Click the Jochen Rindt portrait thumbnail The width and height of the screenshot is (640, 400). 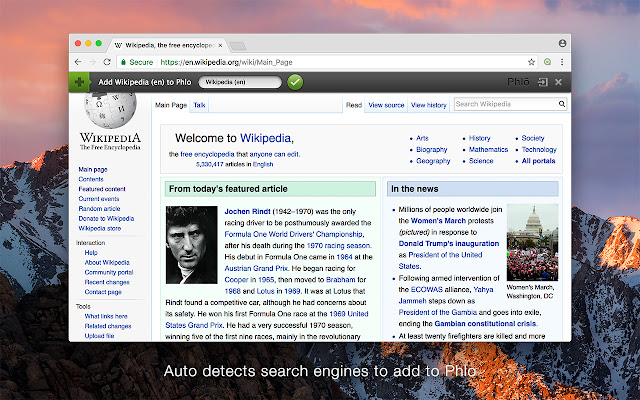191,245
